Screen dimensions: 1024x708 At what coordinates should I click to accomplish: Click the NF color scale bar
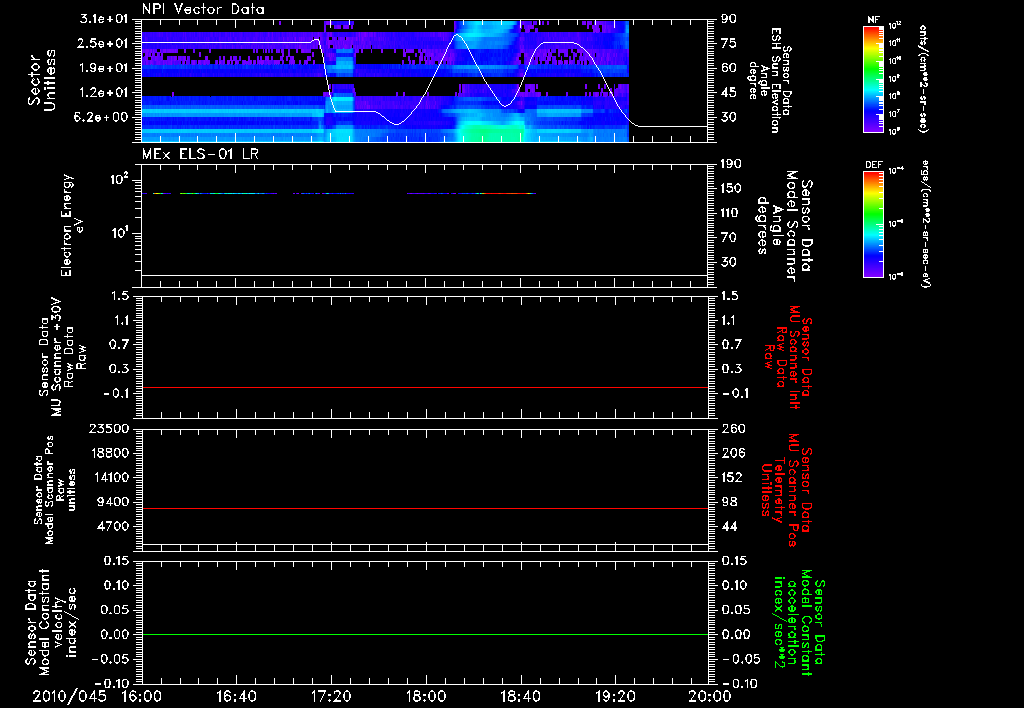(874, 78)
